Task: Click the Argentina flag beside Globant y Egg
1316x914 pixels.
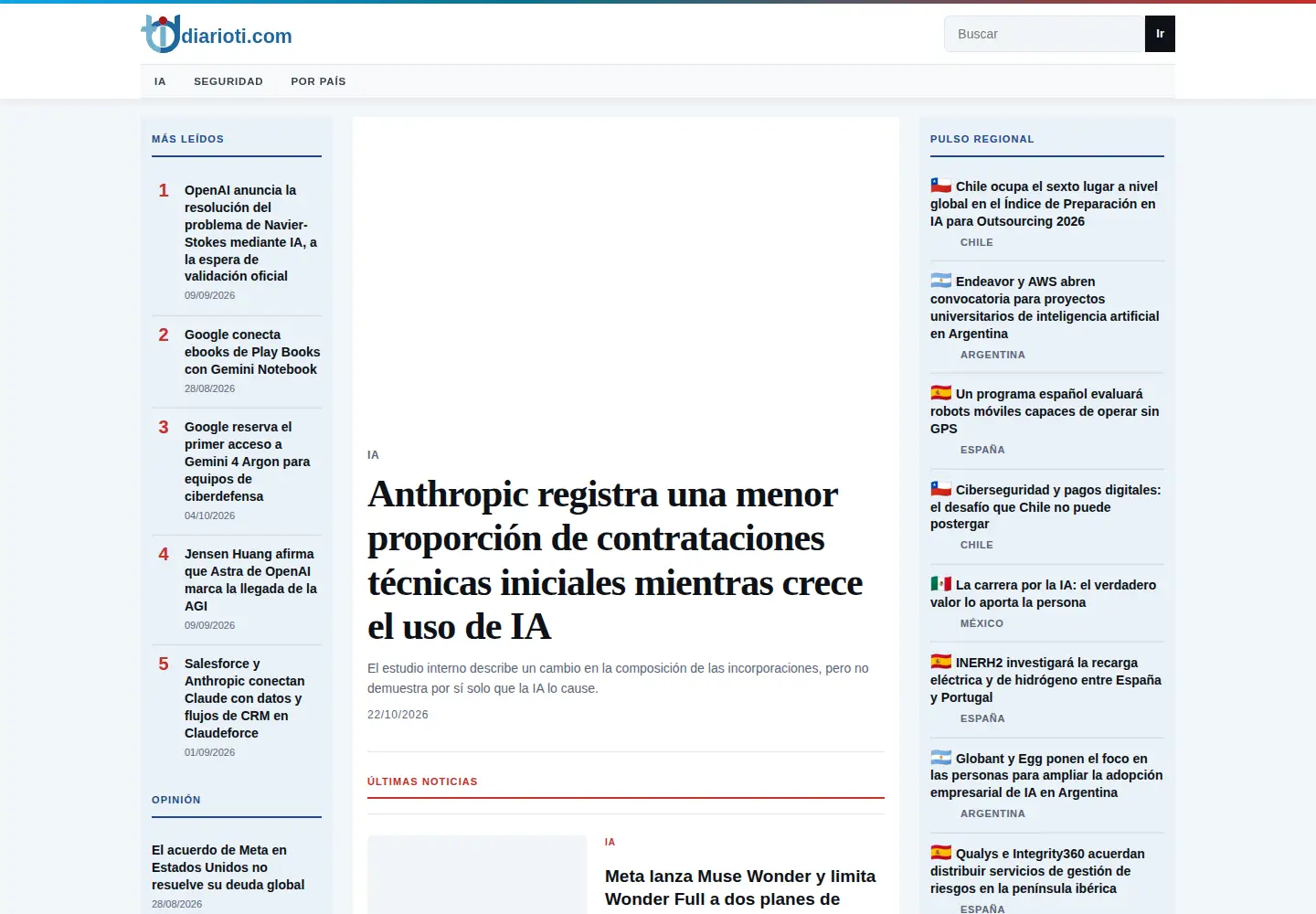Action: point(941,758)
